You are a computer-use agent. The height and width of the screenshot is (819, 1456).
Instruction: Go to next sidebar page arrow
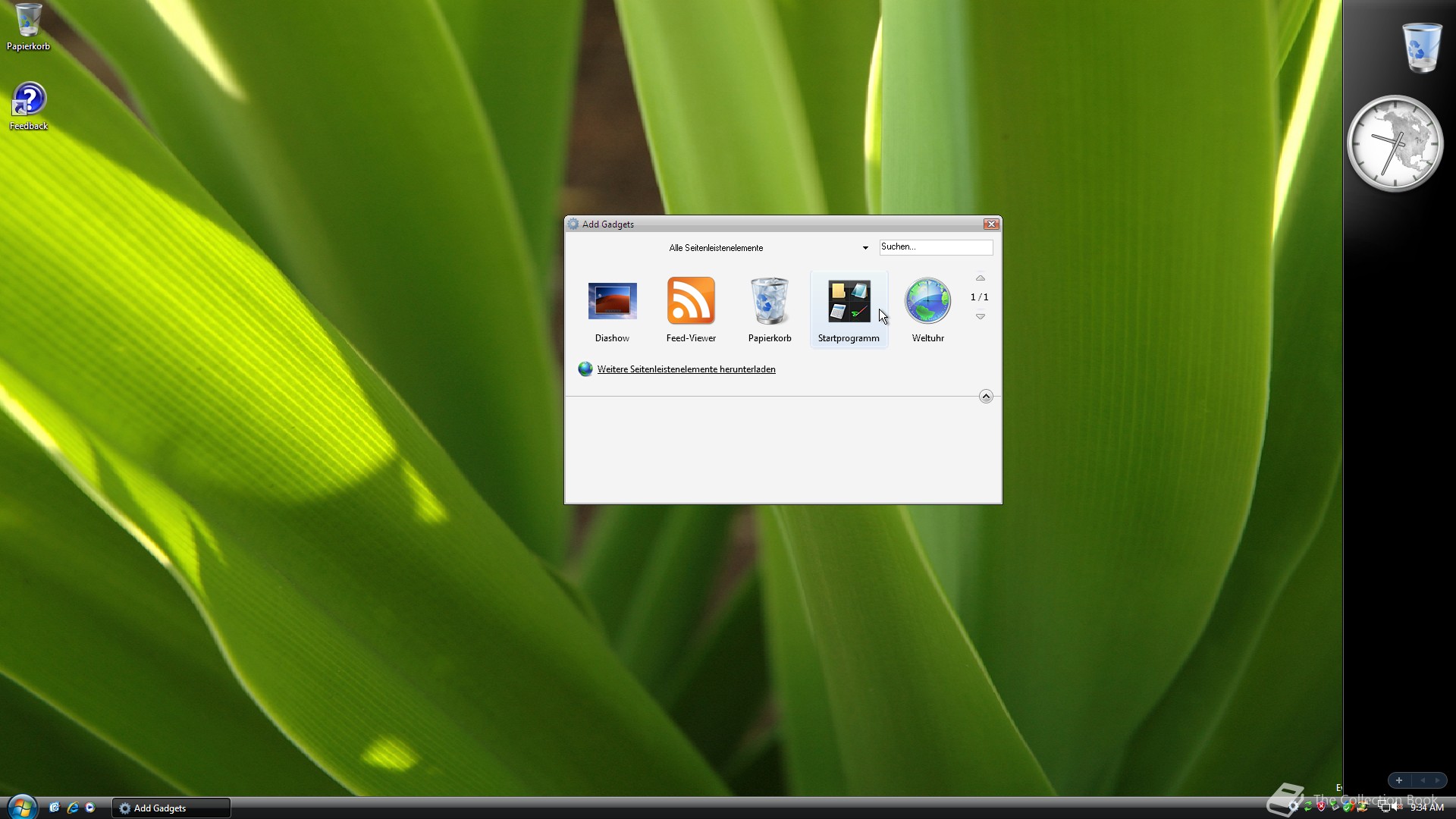tap(1437, 780)
